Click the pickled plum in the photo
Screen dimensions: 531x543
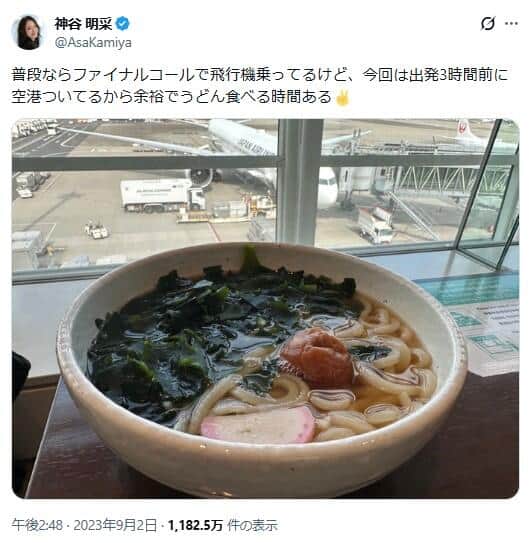click(317, 358)
